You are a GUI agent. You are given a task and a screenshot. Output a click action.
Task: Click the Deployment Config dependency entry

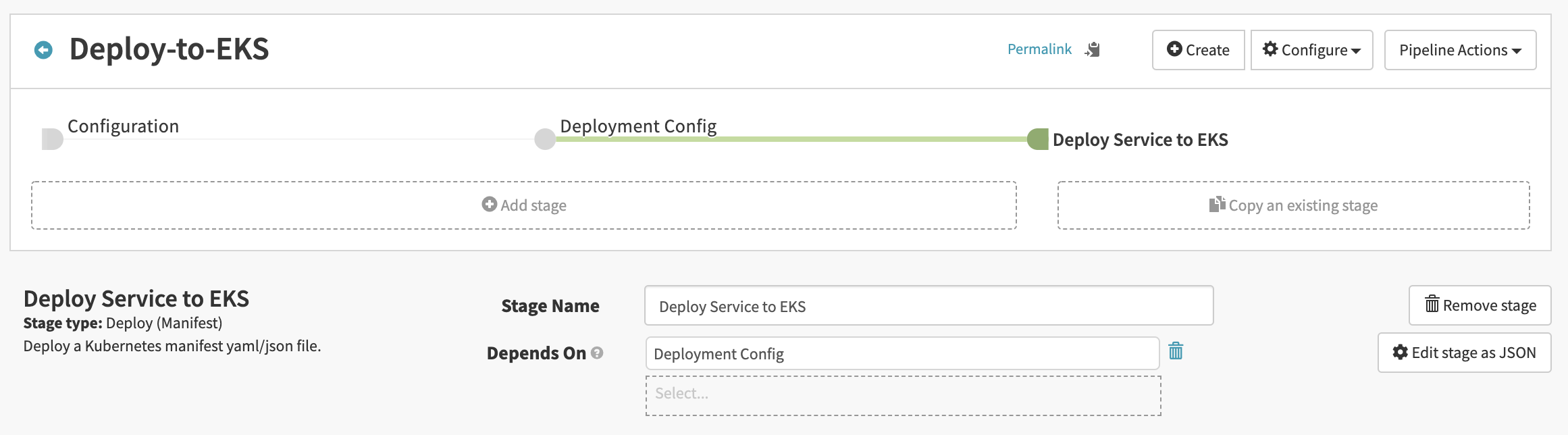[x=901, y=354]
